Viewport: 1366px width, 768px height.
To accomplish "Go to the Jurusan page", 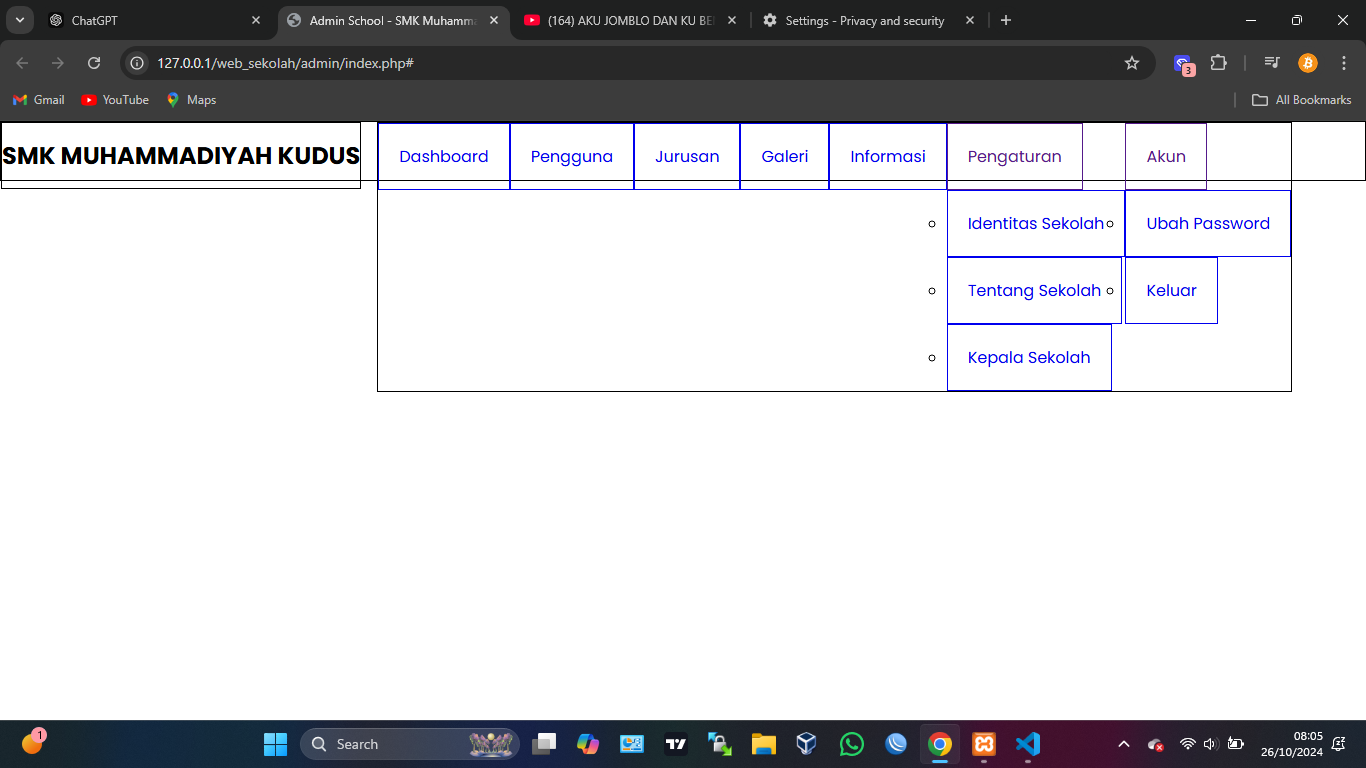I will 687,156.
